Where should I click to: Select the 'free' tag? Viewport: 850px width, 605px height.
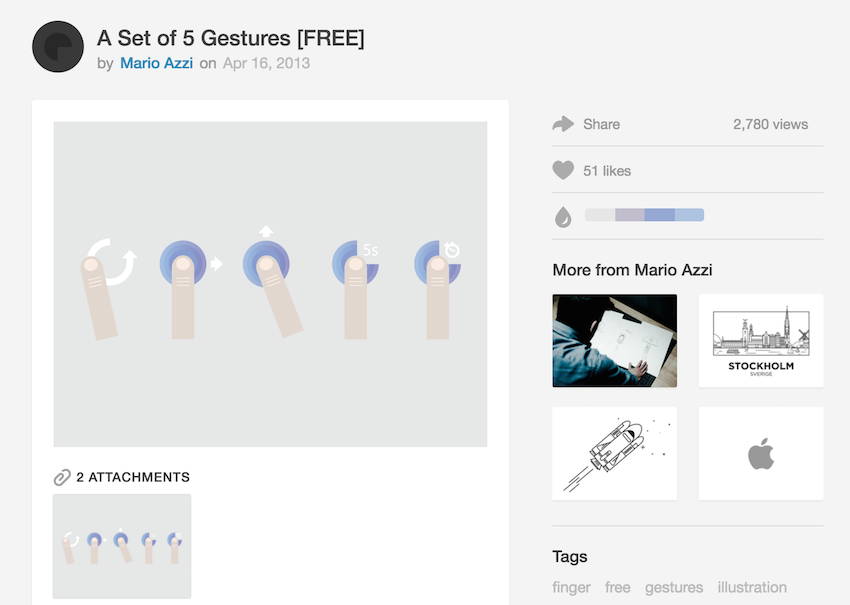[618, 587]
